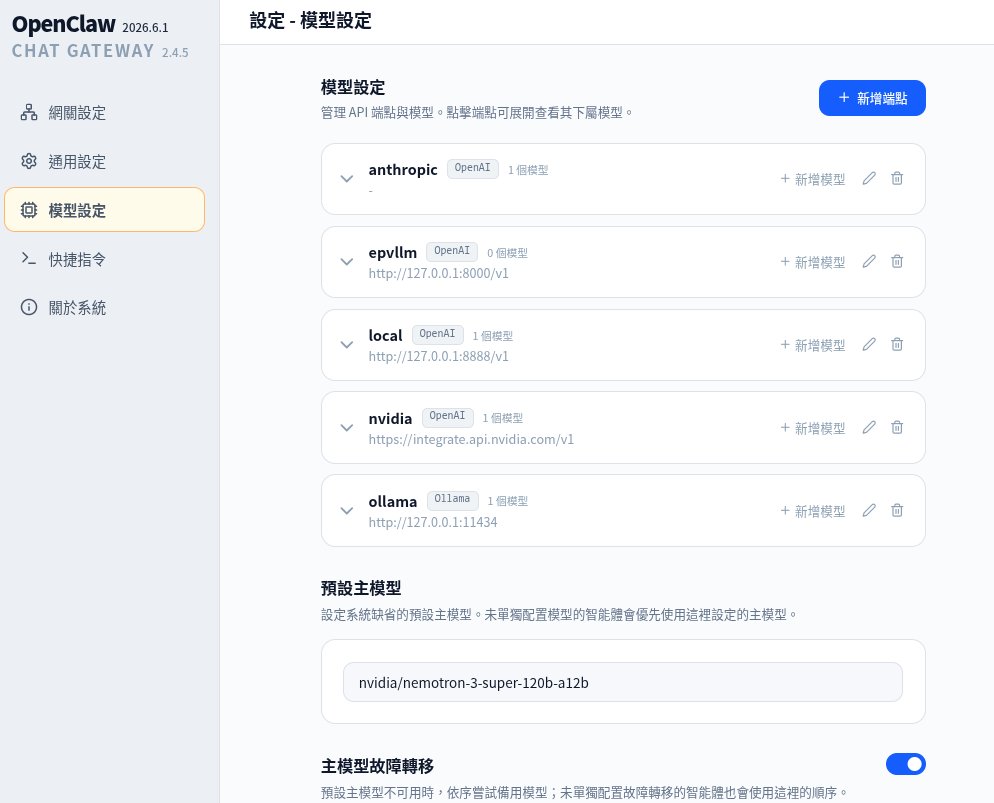Open 通用設定 in the sidebar
The image size is (994, 803).
point(105,162)
